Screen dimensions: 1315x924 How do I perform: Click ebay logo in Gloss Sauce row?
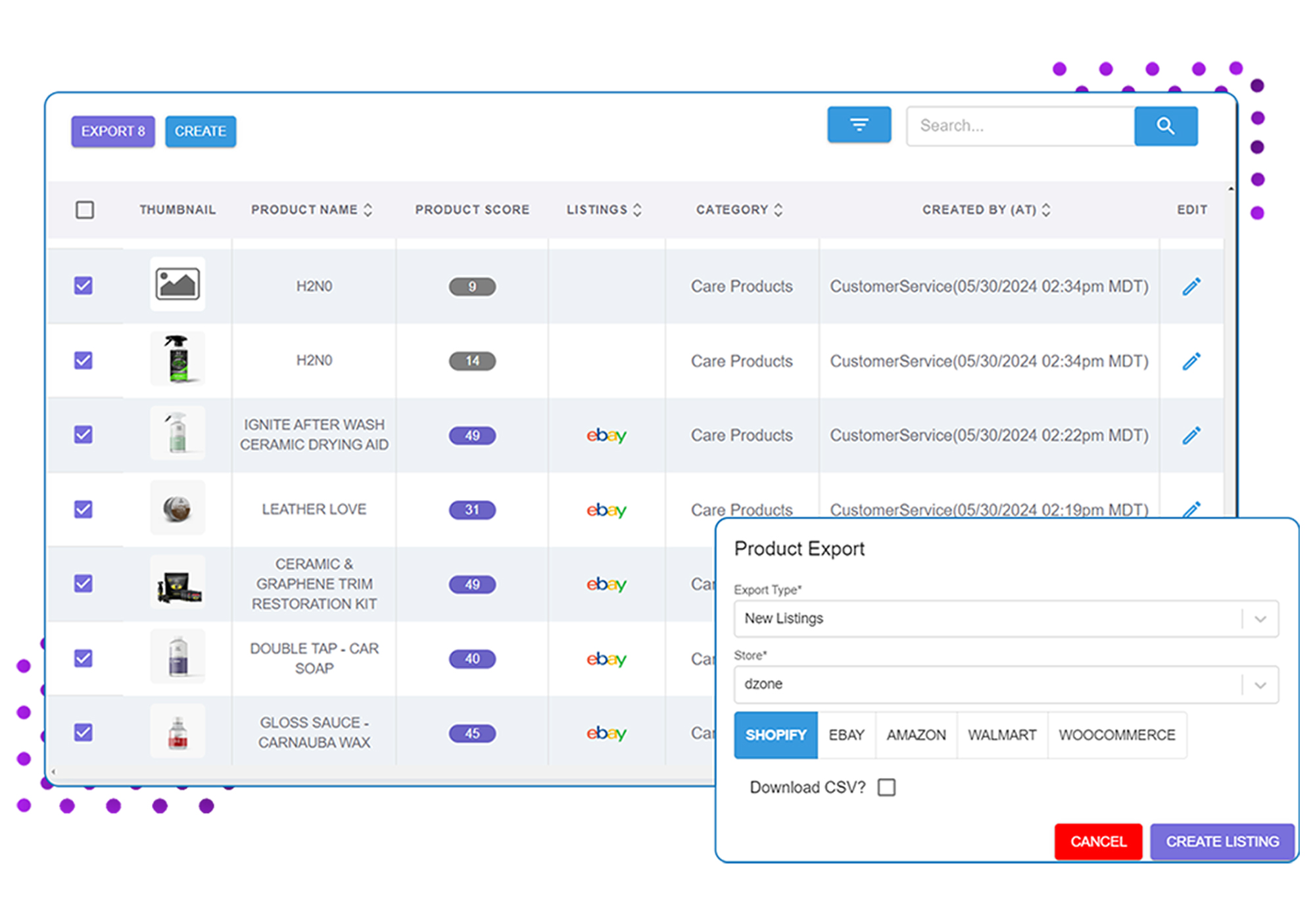606,733
